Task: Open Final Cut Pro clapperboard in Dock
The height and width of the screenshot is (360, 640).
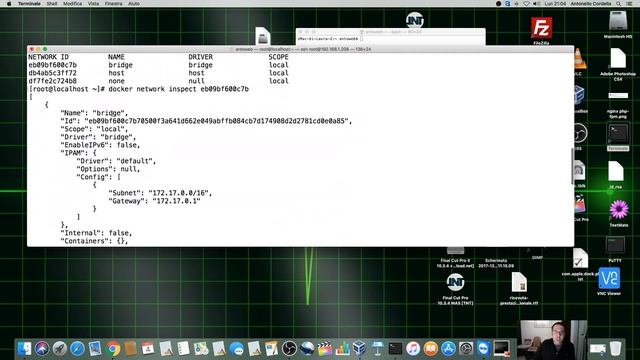Action: (324, 349)
